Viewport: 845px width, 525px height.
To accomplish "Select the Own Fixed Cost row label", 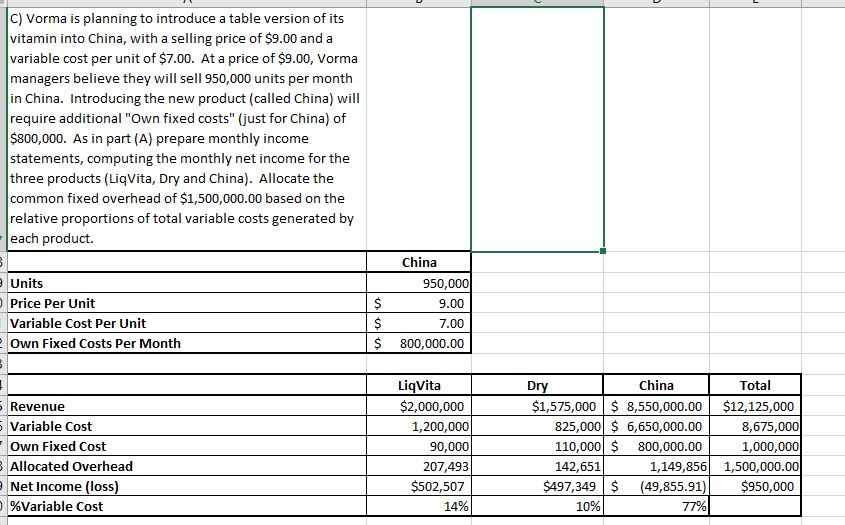I will (x=186, y=446).
